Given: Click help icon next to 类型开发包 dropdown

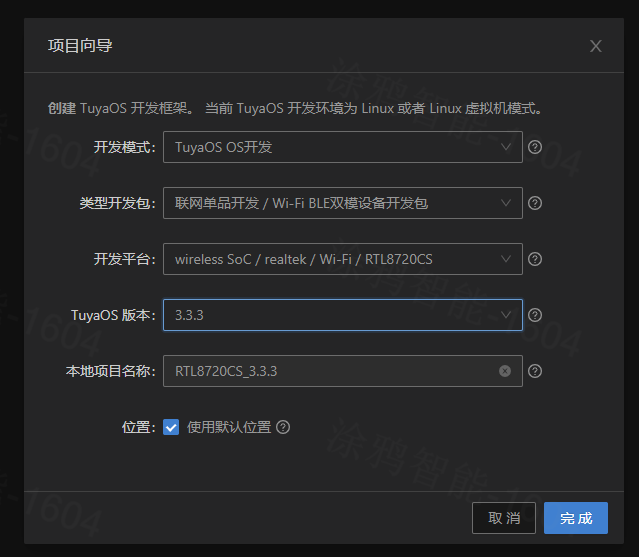Looking at the screenshot, I should tap(535, 203).
